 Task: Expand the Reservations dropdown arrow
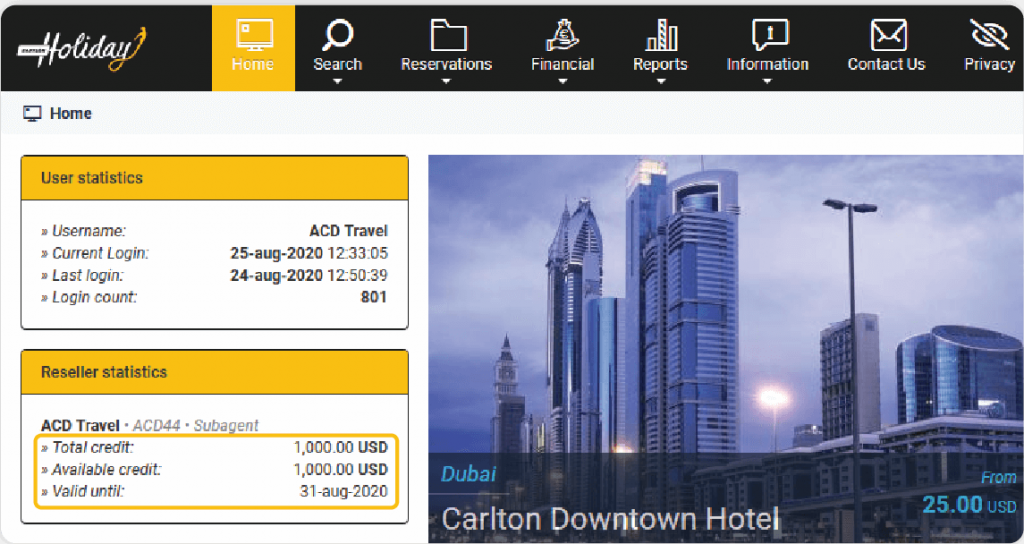pos(447,82)
